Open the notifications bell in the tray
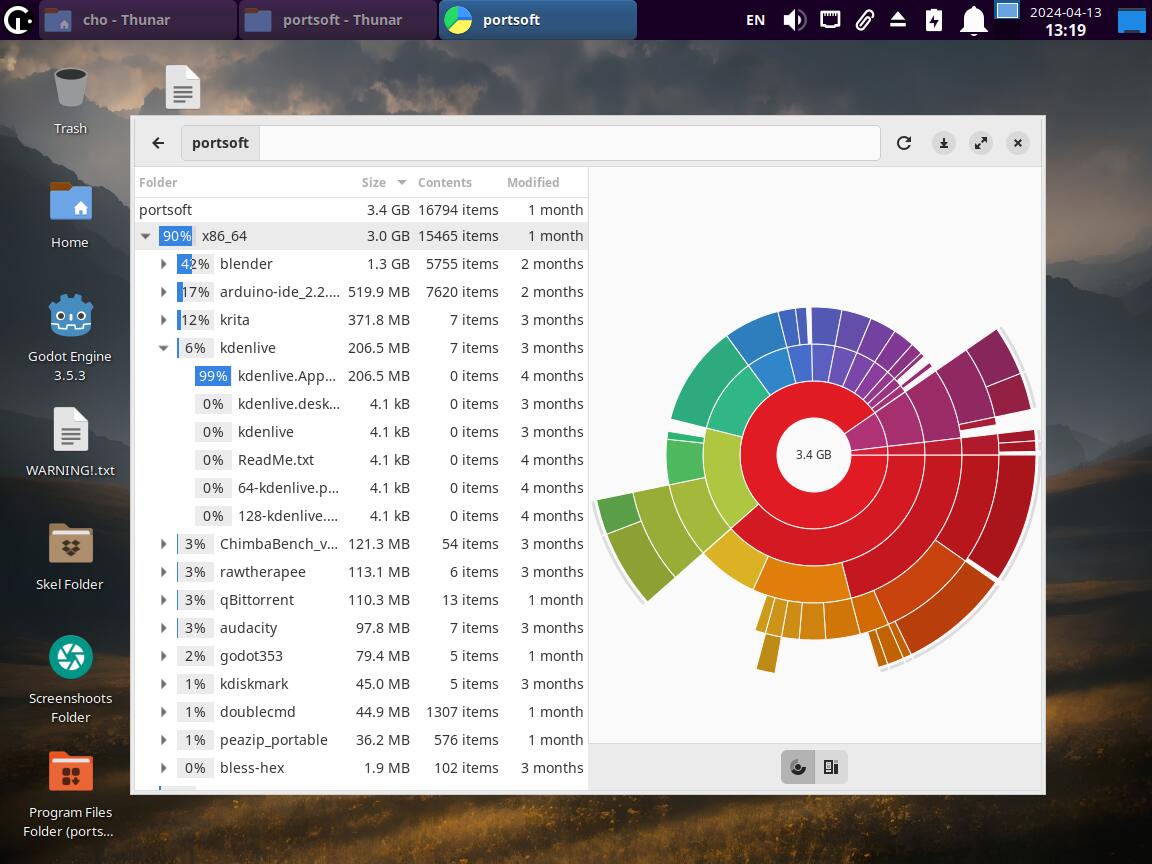Viewport: 1152px width, 864px height. (973, 20)
